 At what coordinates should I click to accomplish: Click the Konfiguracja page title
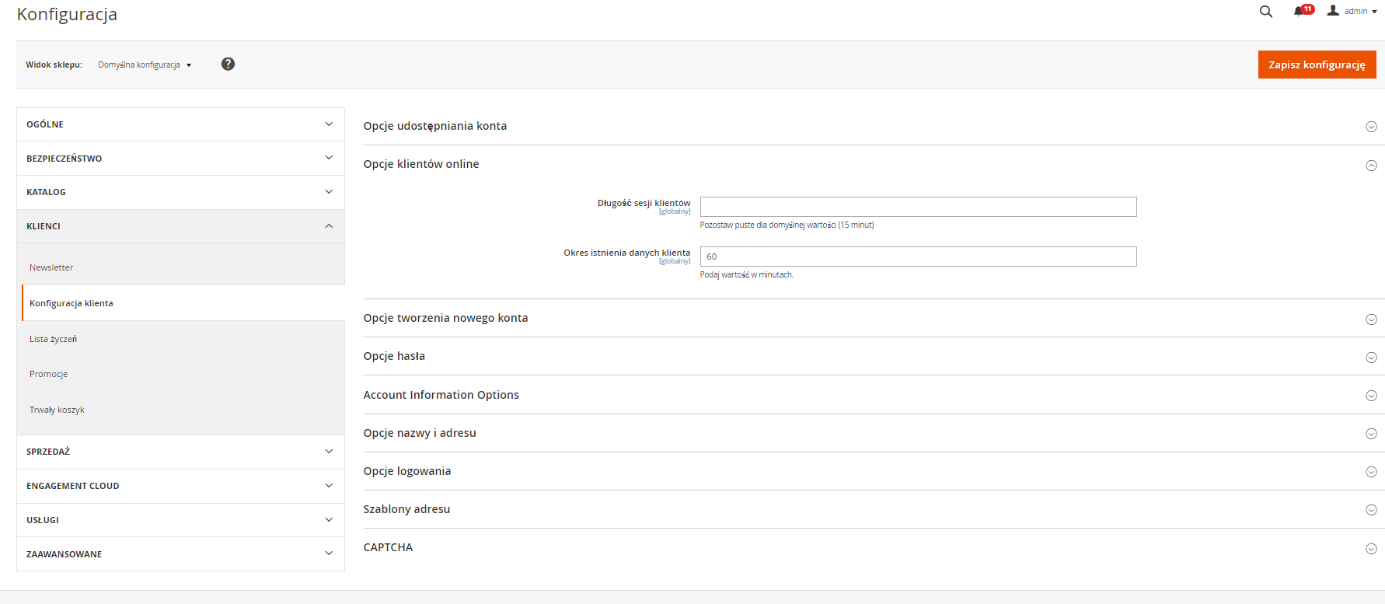click(67, 14)
